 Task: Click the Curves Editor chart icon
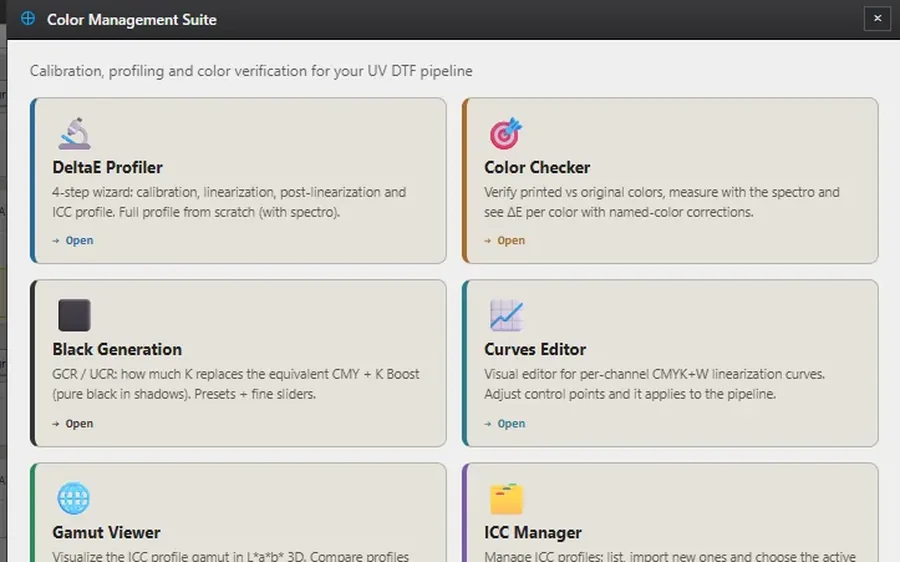[506, 315]
